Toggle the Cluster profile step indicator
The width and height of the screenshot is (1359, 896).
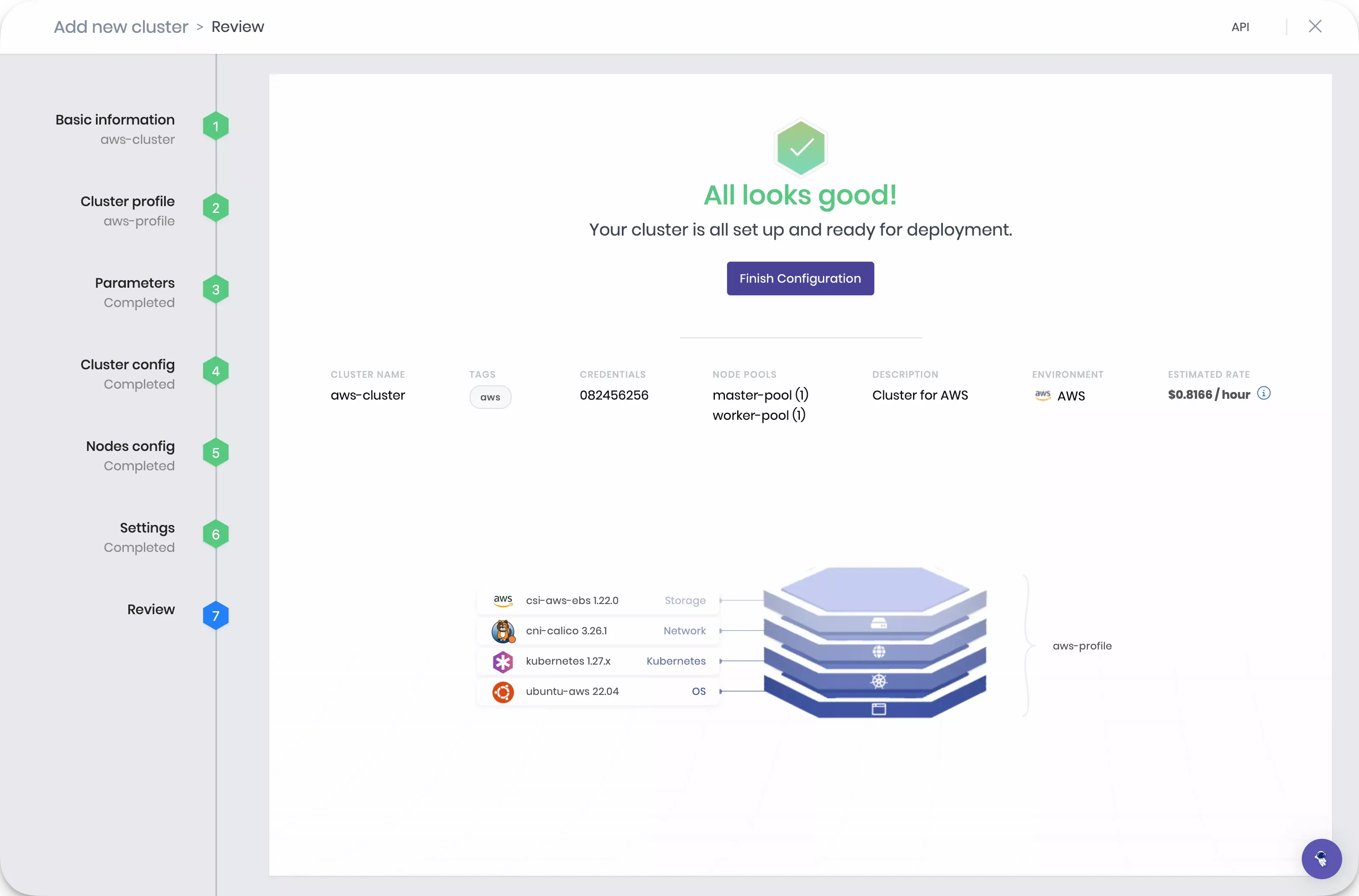[215, 208]
